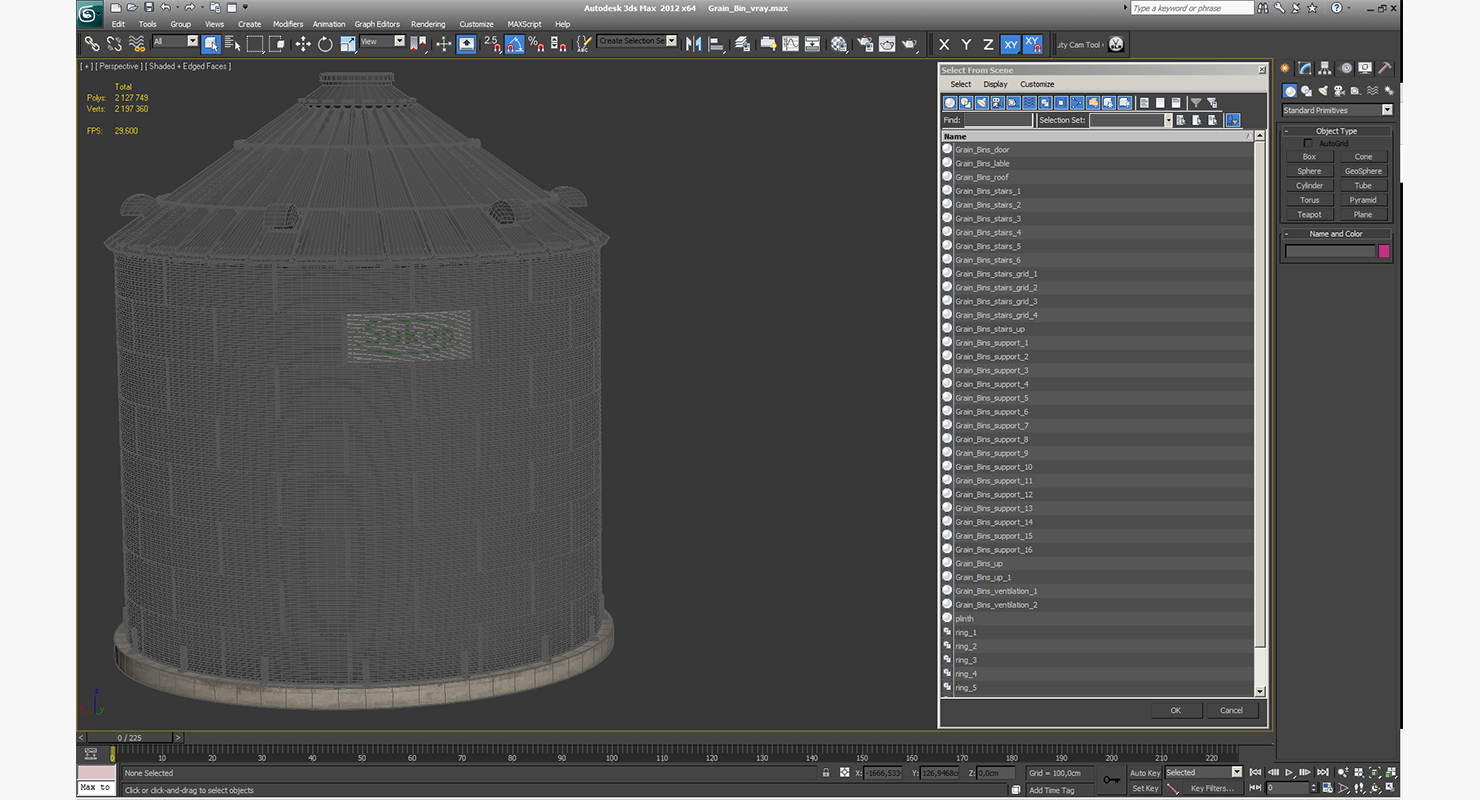Click Bind to Space Warp icon
The image size is (1480, 800).
136,44
